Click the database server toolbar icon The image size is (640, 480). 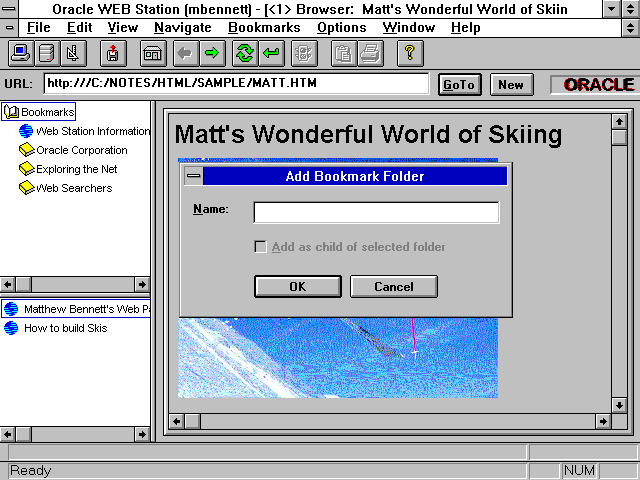[x=46, y=53]
